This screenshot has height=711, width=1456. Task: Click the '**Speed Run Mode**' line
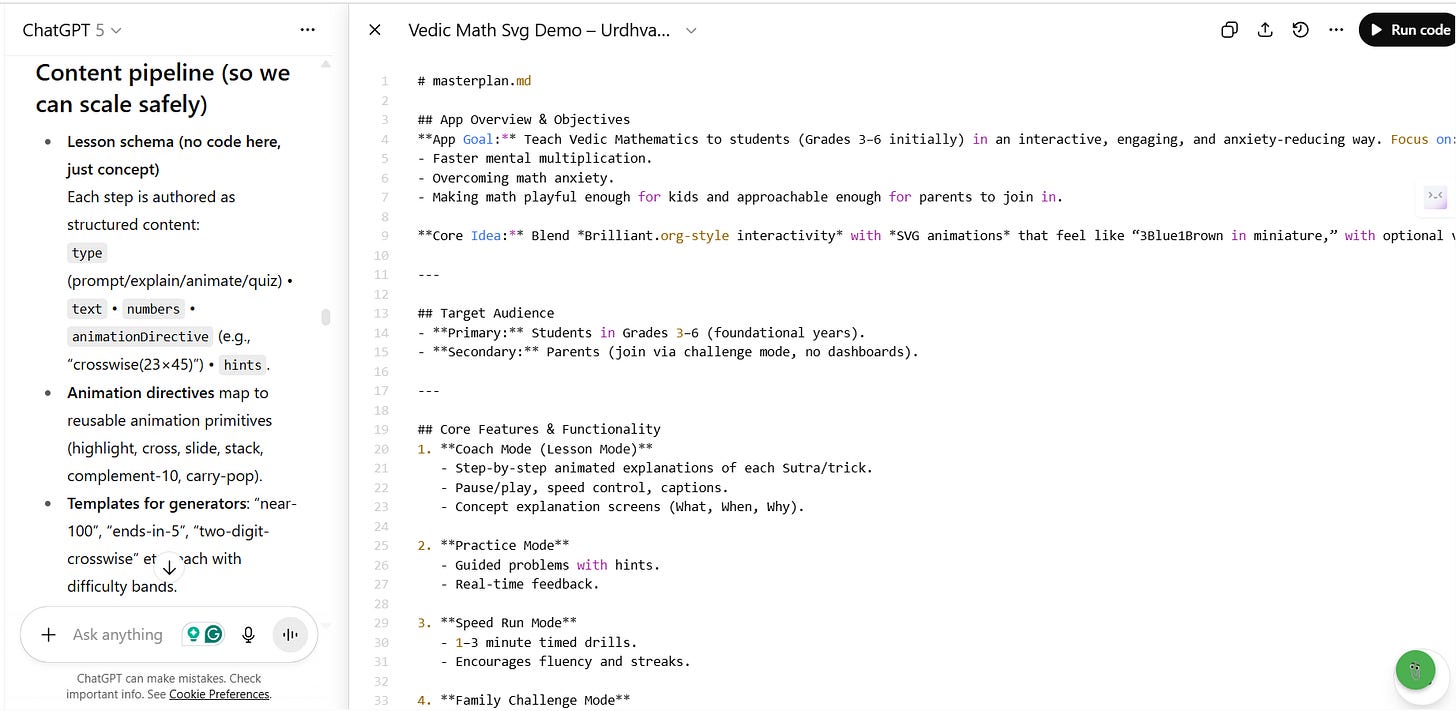[497, 622]
